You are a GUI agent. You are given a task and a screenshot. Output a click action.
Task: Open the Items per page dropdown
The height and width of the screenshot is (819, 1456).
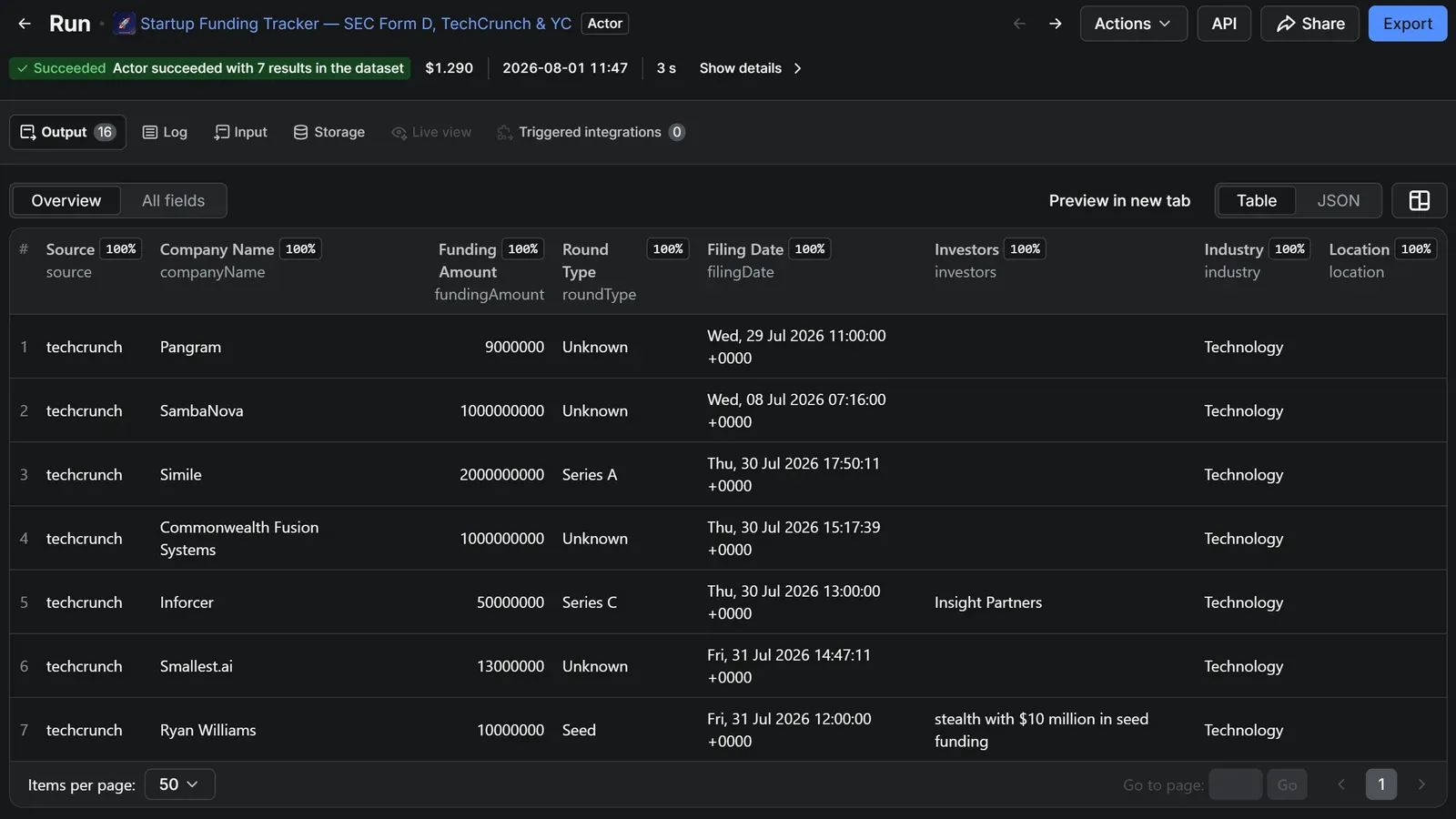point(179,784)
